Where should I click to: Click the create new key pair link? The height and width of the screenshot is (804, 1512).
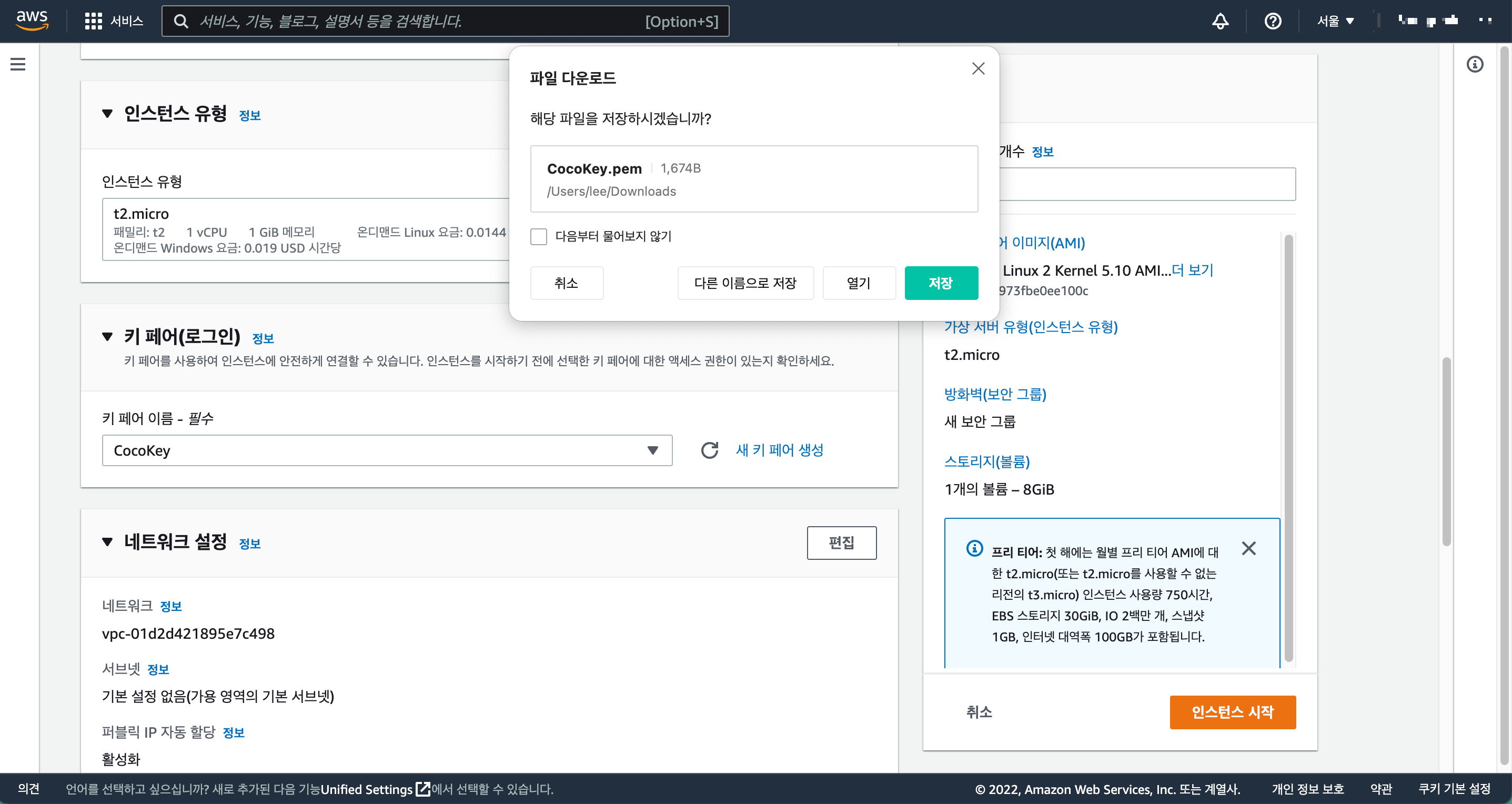coord(779,450)
